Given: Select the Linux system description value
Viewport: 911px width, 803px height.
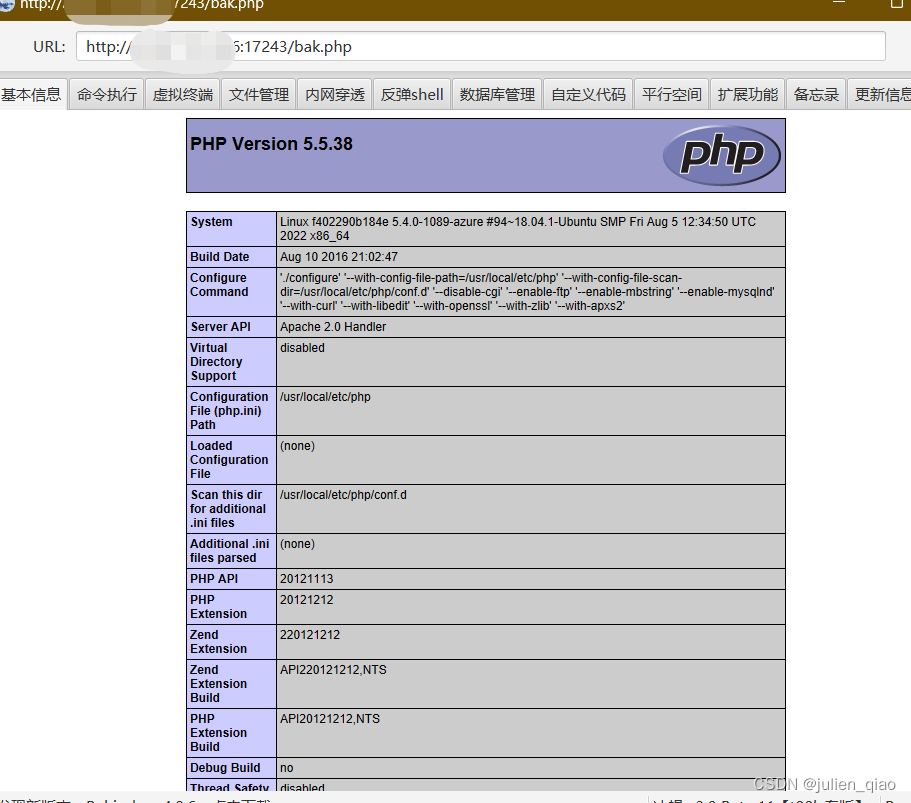Looking at the screenshot, I should (x=518, y=229).
